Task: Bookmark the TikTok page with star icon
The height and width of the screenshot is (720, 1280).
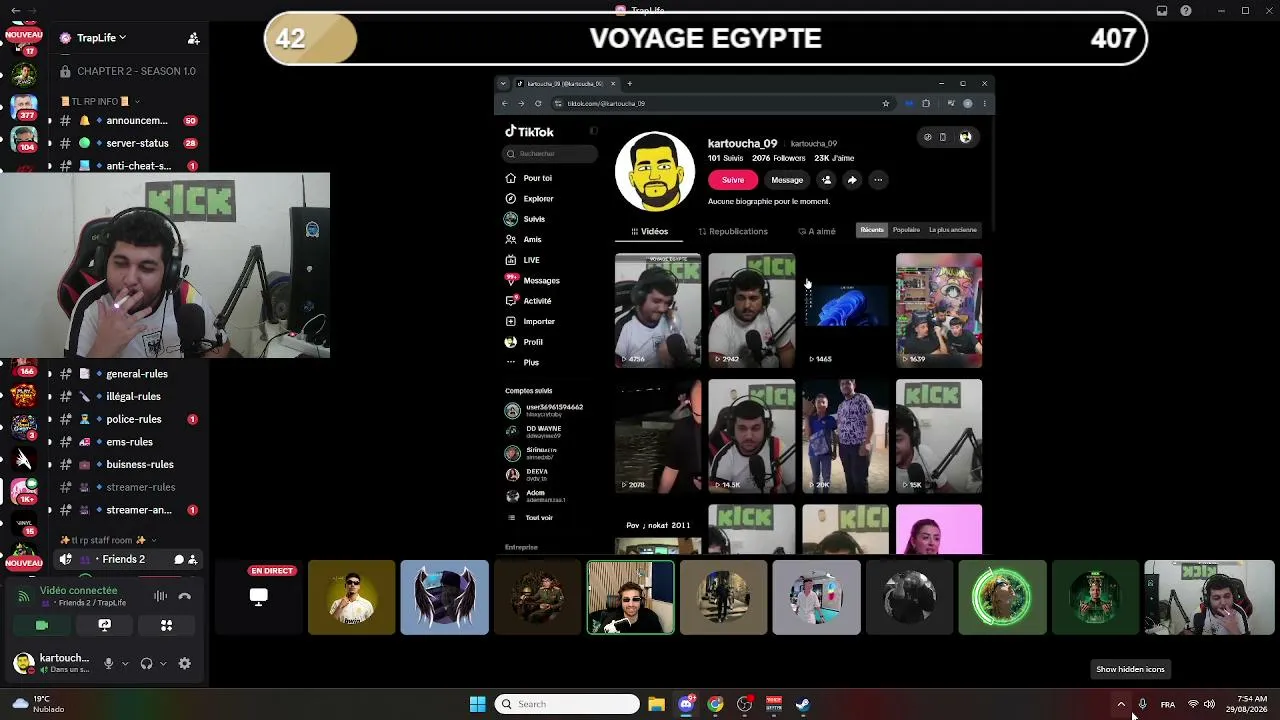Action: [886, 103]
